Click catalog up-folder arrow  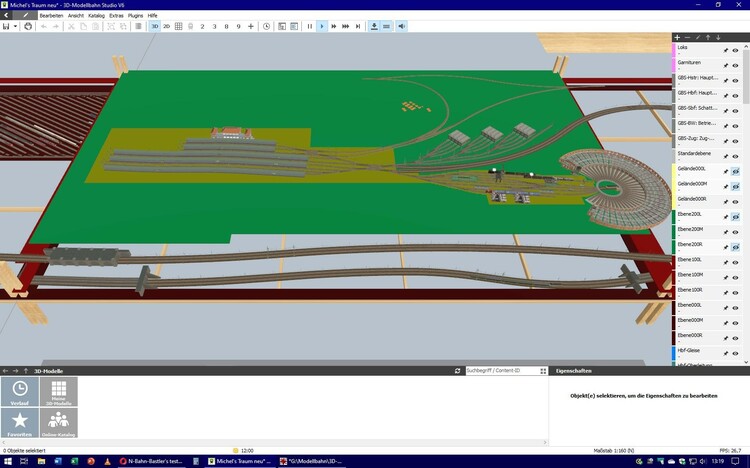26,371
